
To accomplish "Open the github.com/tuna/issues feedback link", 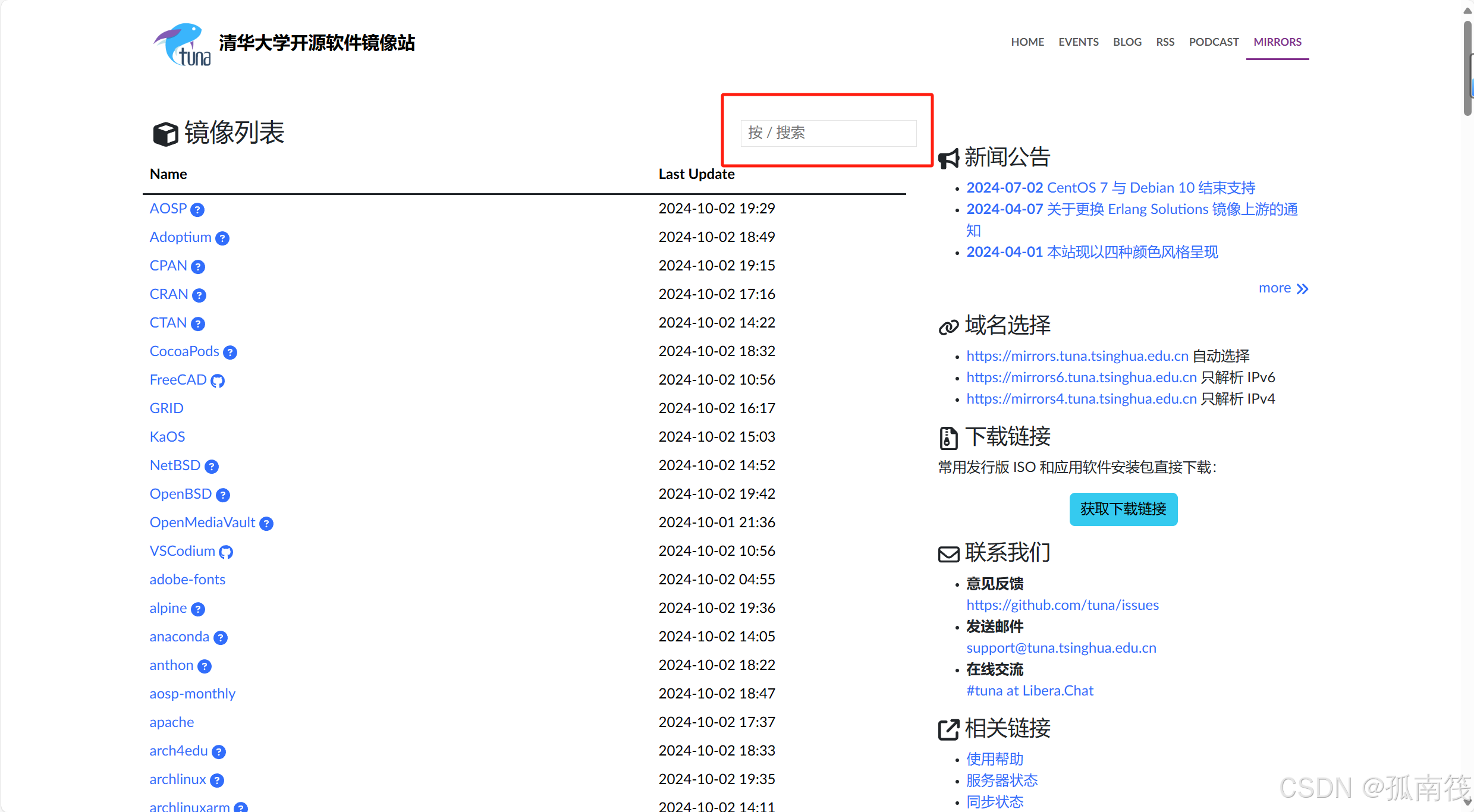I will click(x=1062, y=605).
